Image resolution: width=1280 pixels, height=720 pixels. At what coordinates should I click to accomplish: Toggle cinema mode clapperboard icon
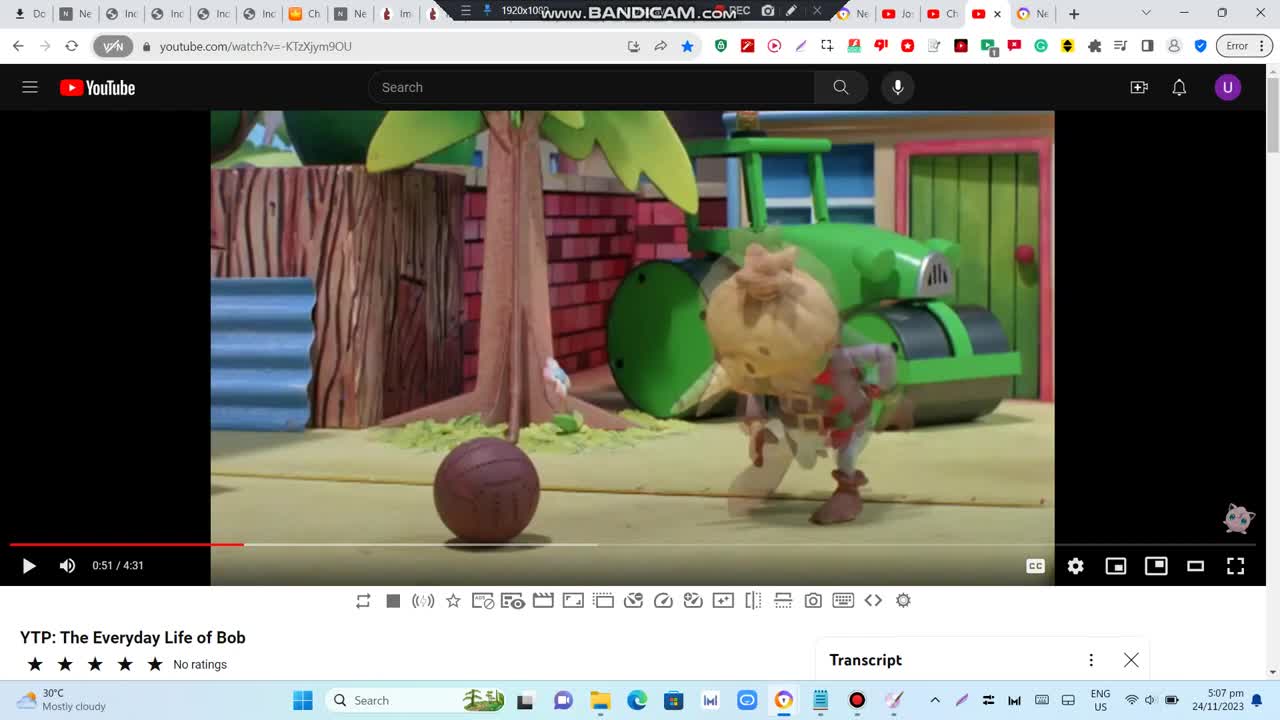click(x=543, y=600)
